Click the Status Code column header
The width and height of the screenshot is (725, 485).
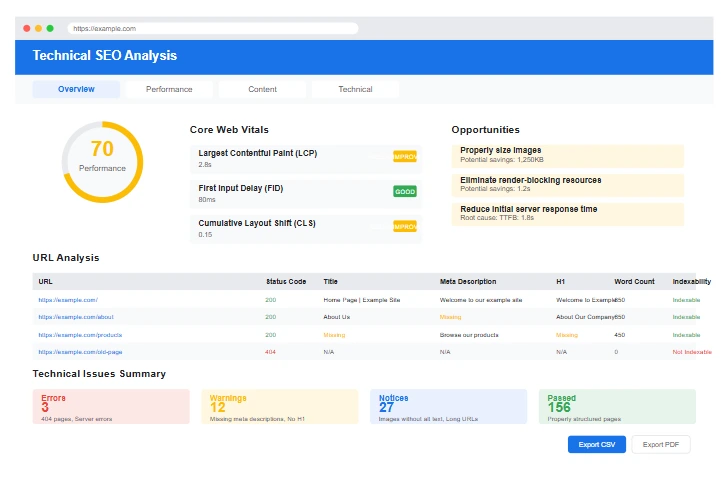[x=286, y=282]
